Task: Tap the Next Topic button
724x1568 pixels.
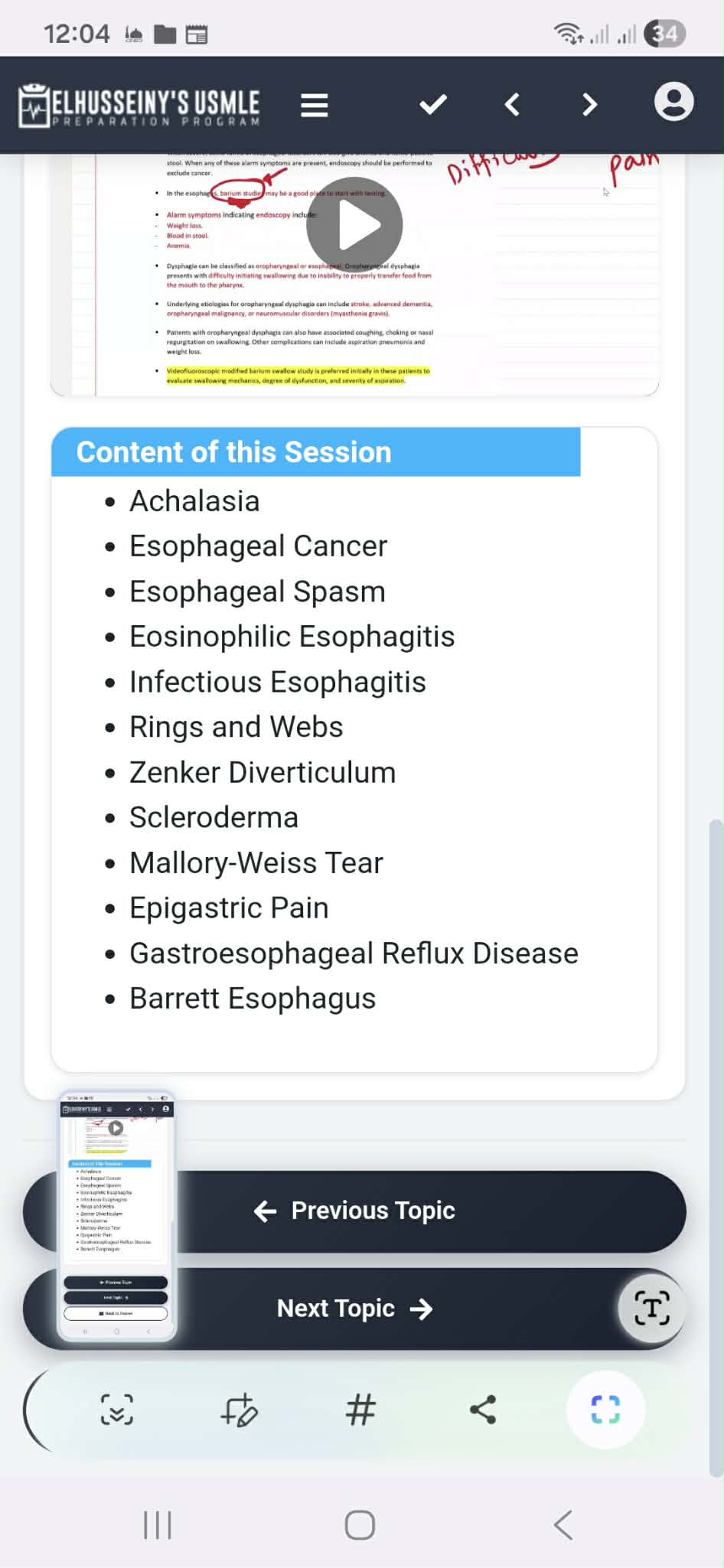Action: 354,1309
